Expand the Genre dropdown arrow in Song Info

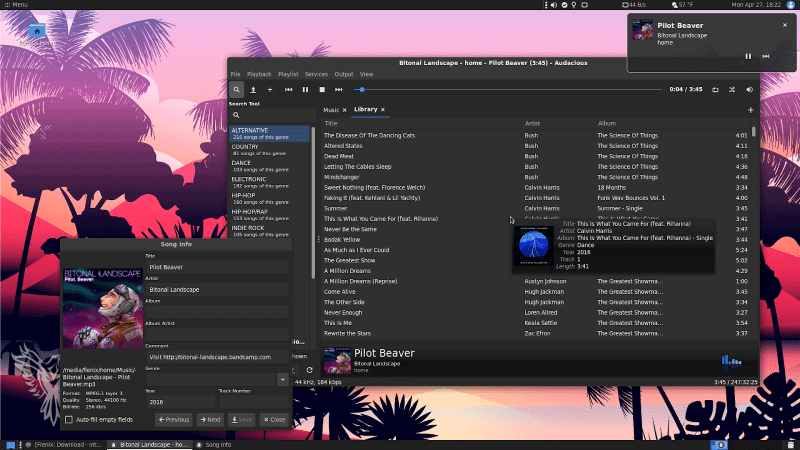283,379
